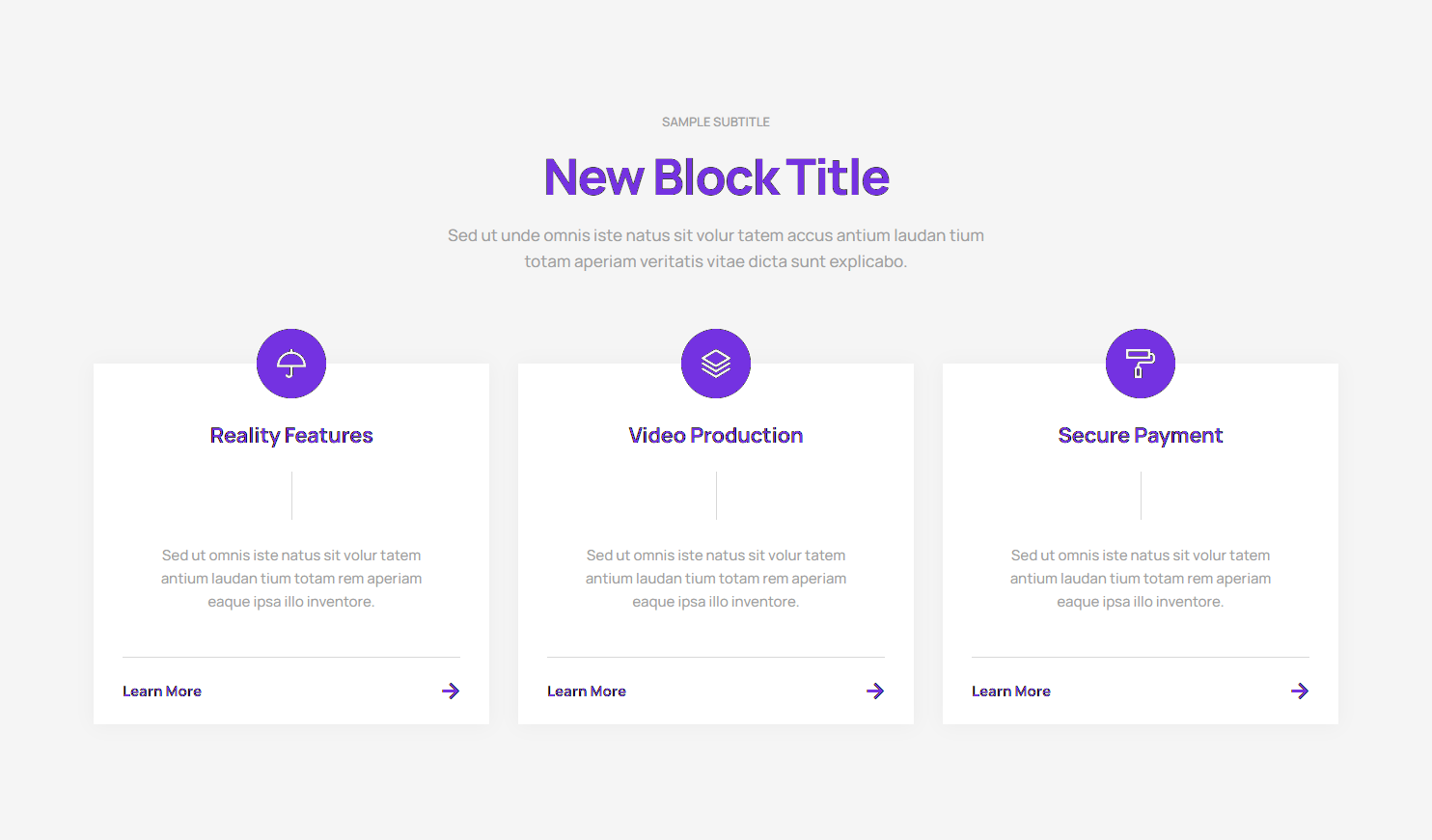Click the Reality Features card description text
This screenshot has height=840, width=1432.
[291, 579]
